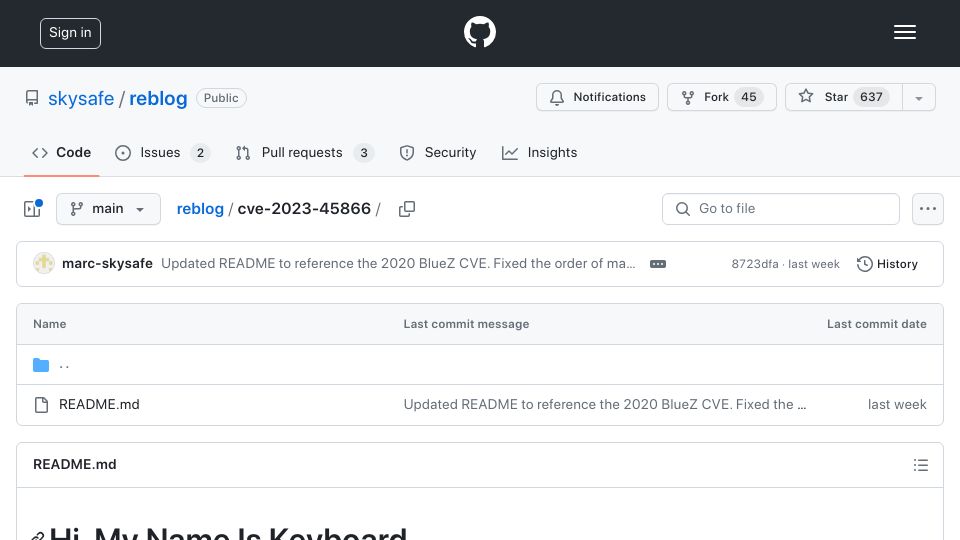Click the Public visibility label

point(221,98)
